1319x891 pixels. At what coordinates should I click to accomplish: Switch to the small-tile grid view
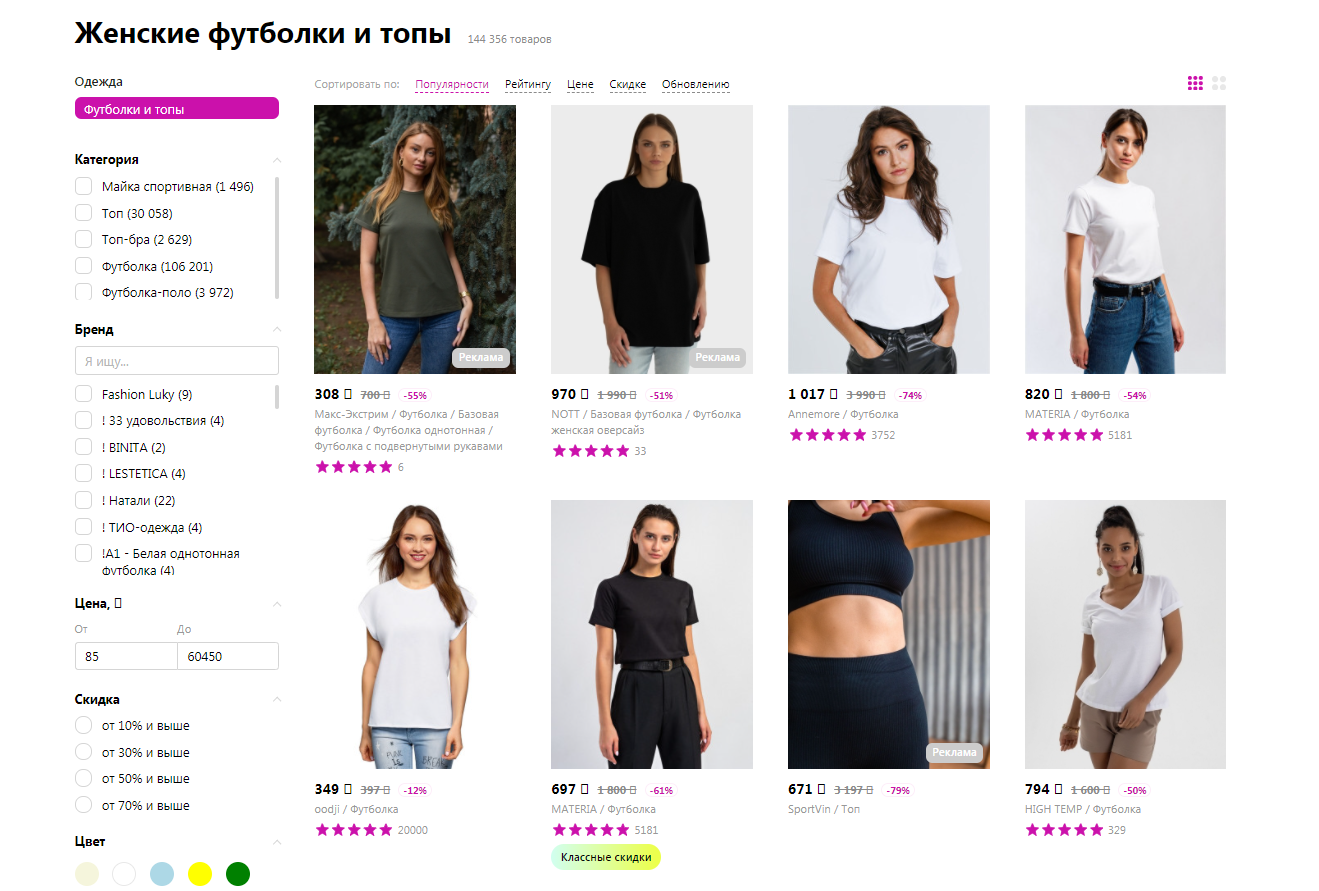(1195, 84)
